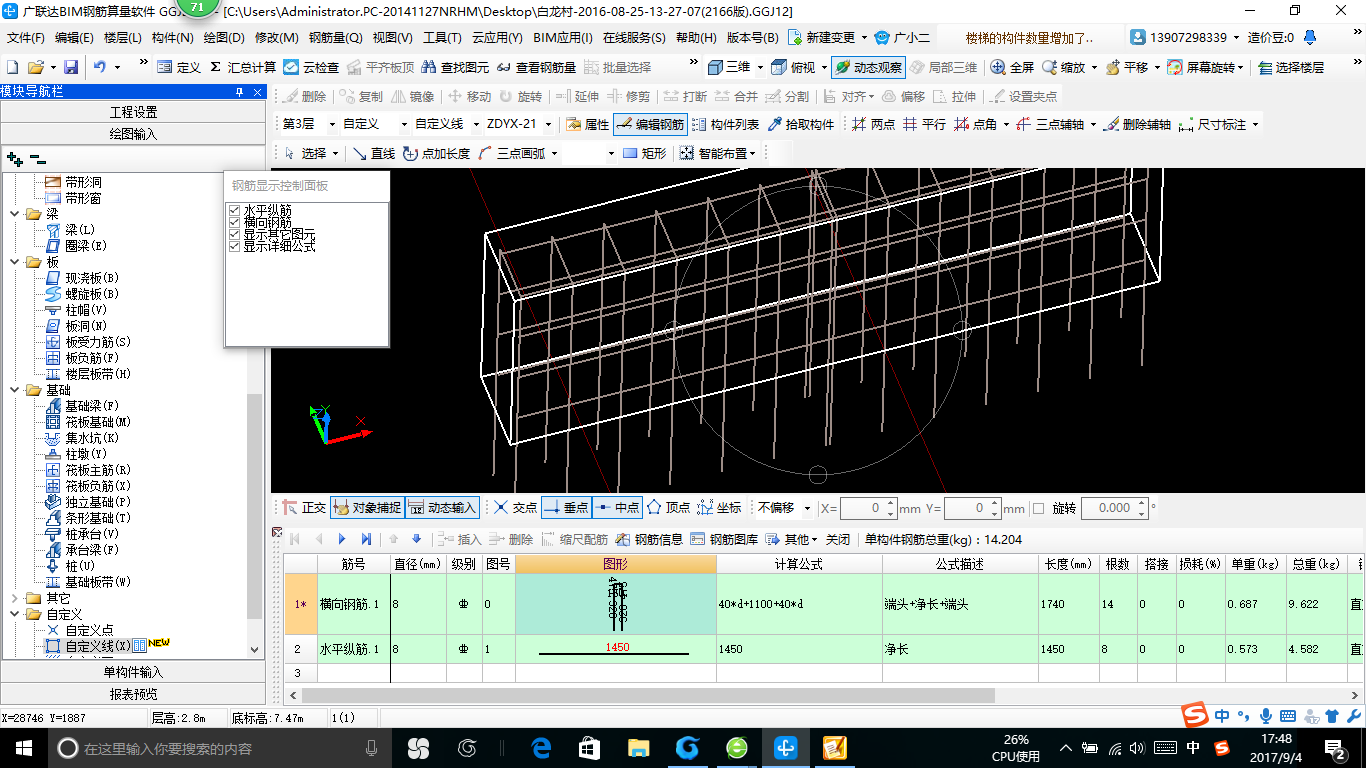This screenshot has width=1366, height=768.
Task: Open File Explorer from taskbar
Action: 638,748
